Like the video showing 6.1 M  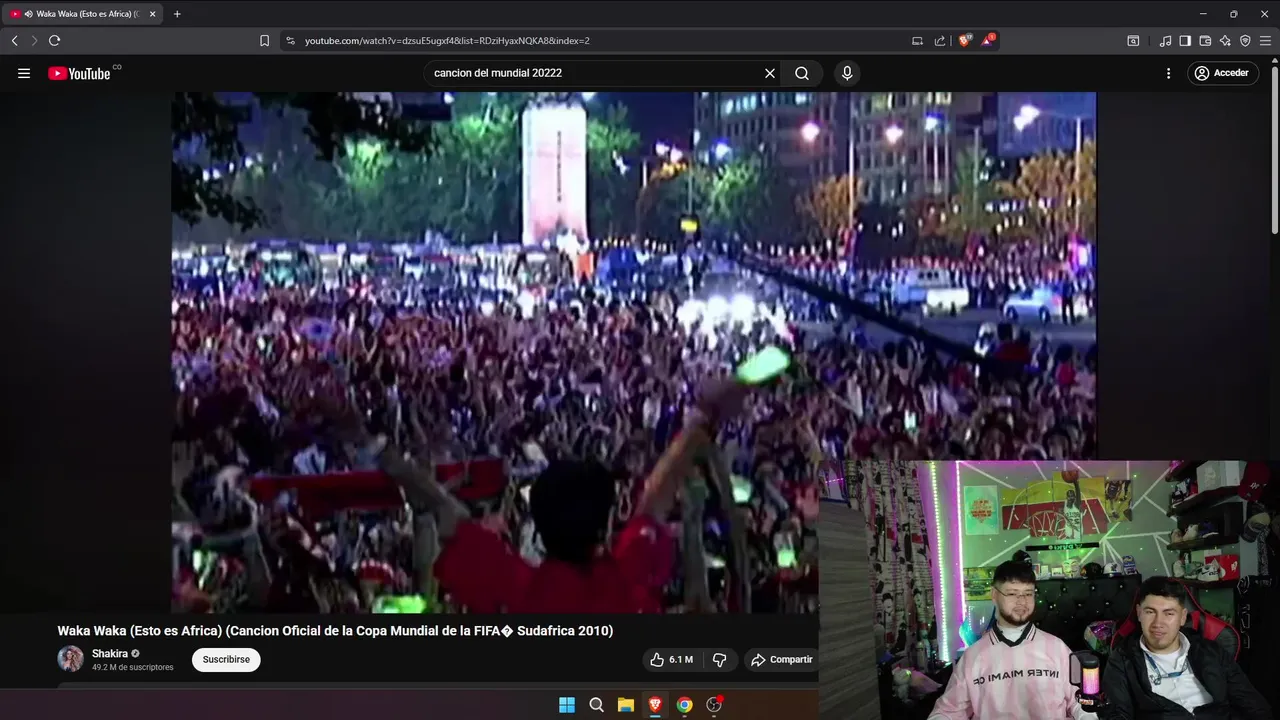(x=671, y=660)
